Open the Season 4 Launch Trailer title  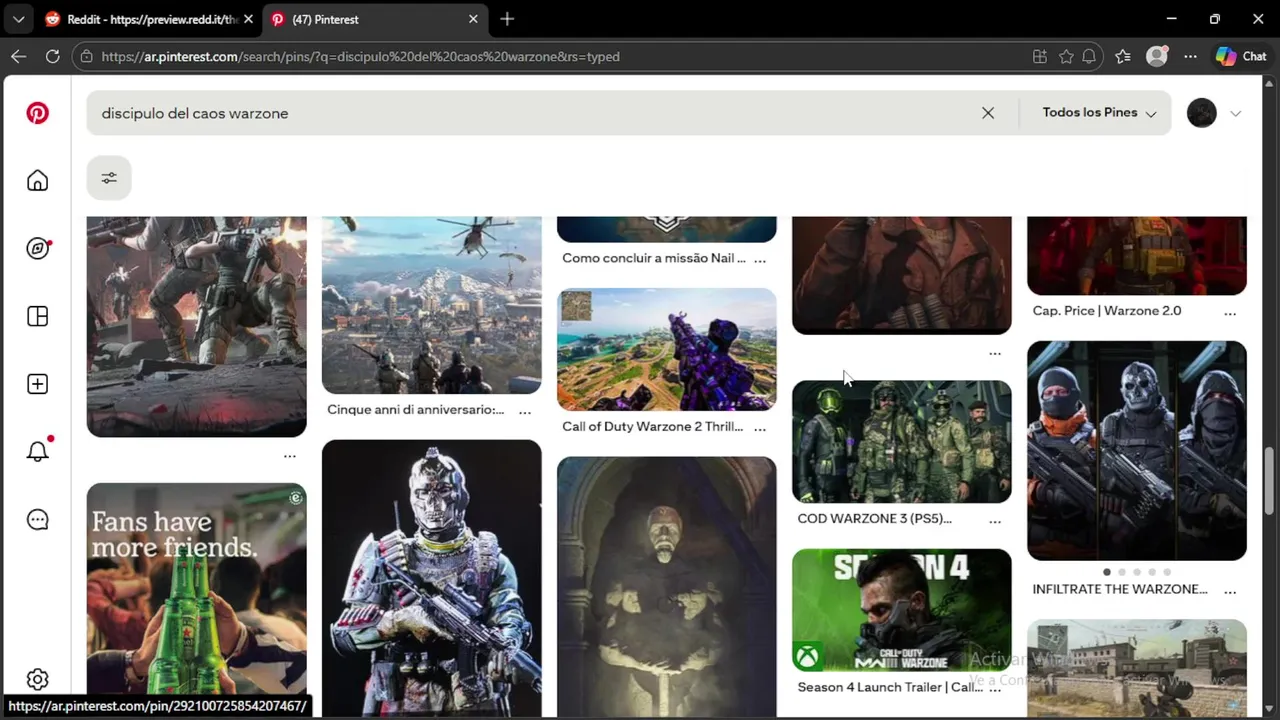[889, 687]
